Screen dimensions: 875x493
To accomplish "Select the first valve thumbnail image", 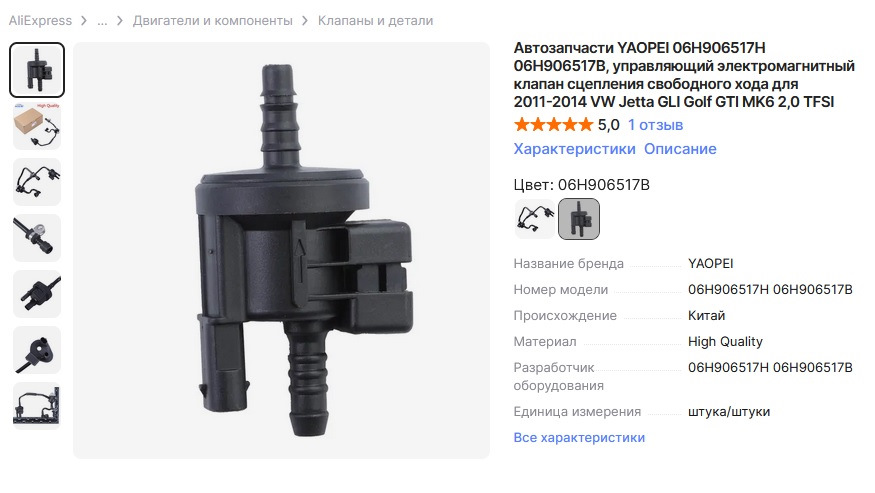I will 37,70.
